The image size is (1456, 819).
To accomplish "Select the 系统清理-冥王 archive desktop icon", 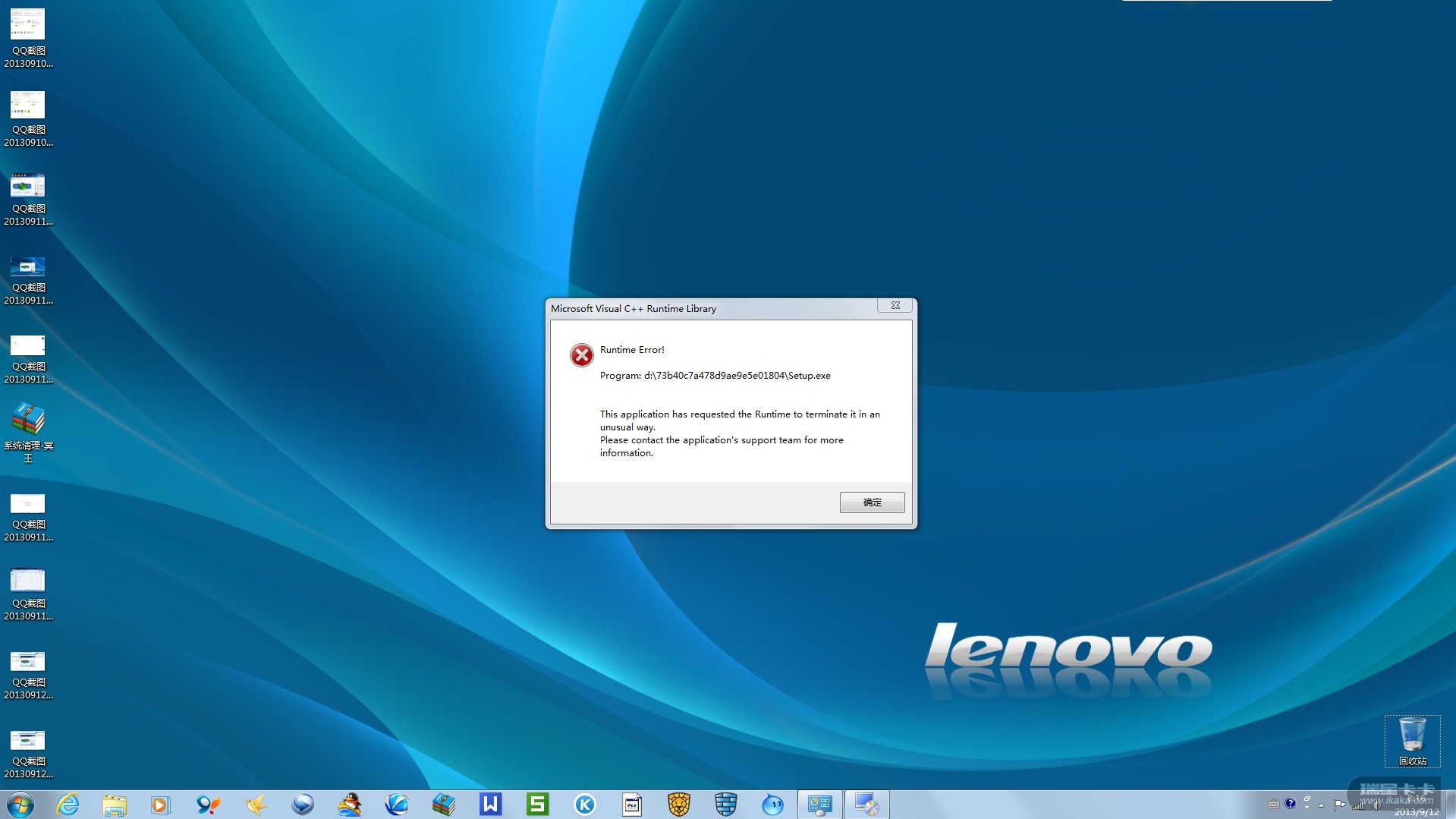I will click(x=28, y=433).
